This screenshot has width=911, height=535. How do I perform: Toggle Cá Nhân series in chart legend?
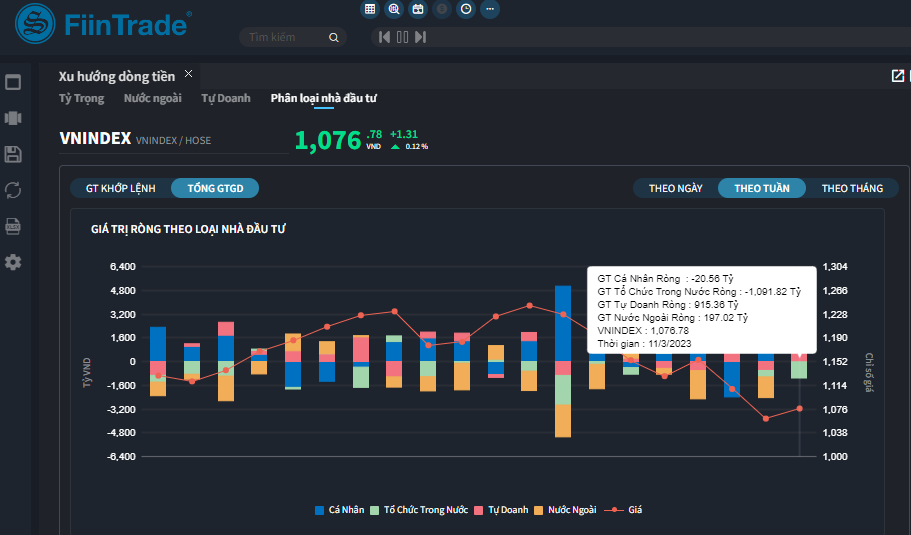pos(340,510)
